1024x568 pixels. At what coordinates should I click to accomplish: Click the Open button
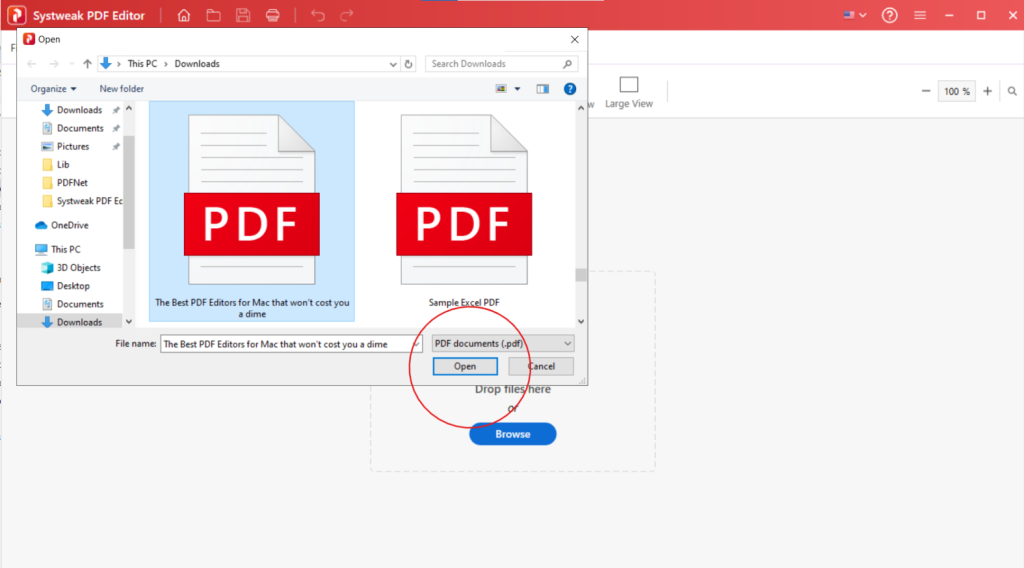pos(465,366)
